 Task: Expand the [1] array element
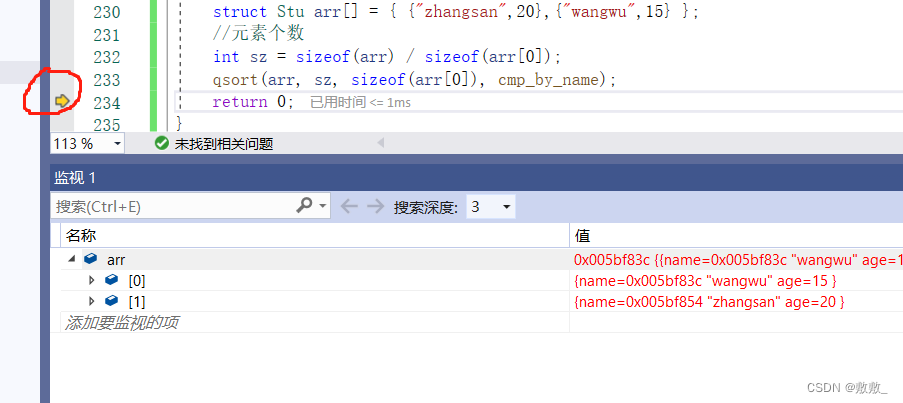pos(91,301)
